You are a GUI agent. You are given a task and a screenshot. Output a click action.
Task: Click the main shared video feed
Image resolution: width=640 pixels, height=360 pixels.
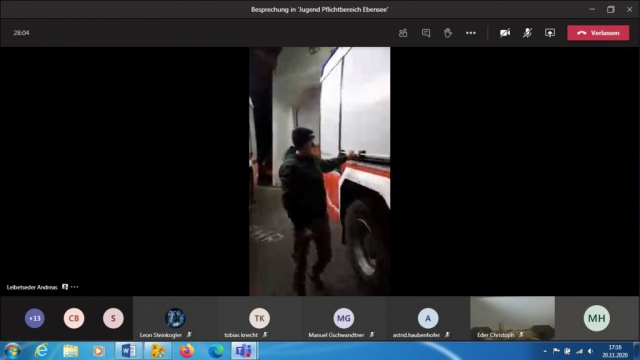click(320, 171)
